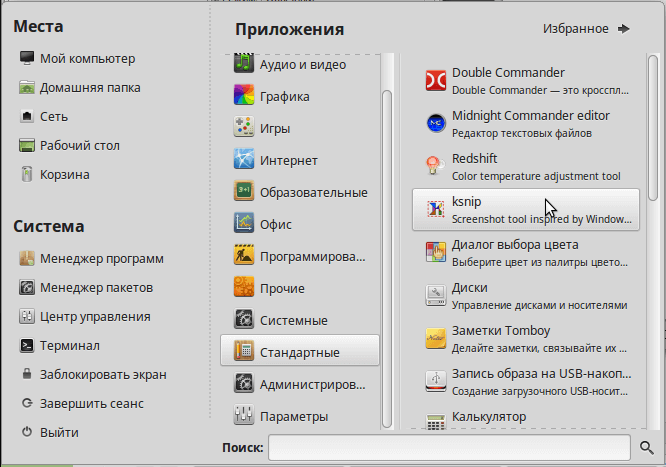Choose the Интернет category label

(x=289, y=161)
